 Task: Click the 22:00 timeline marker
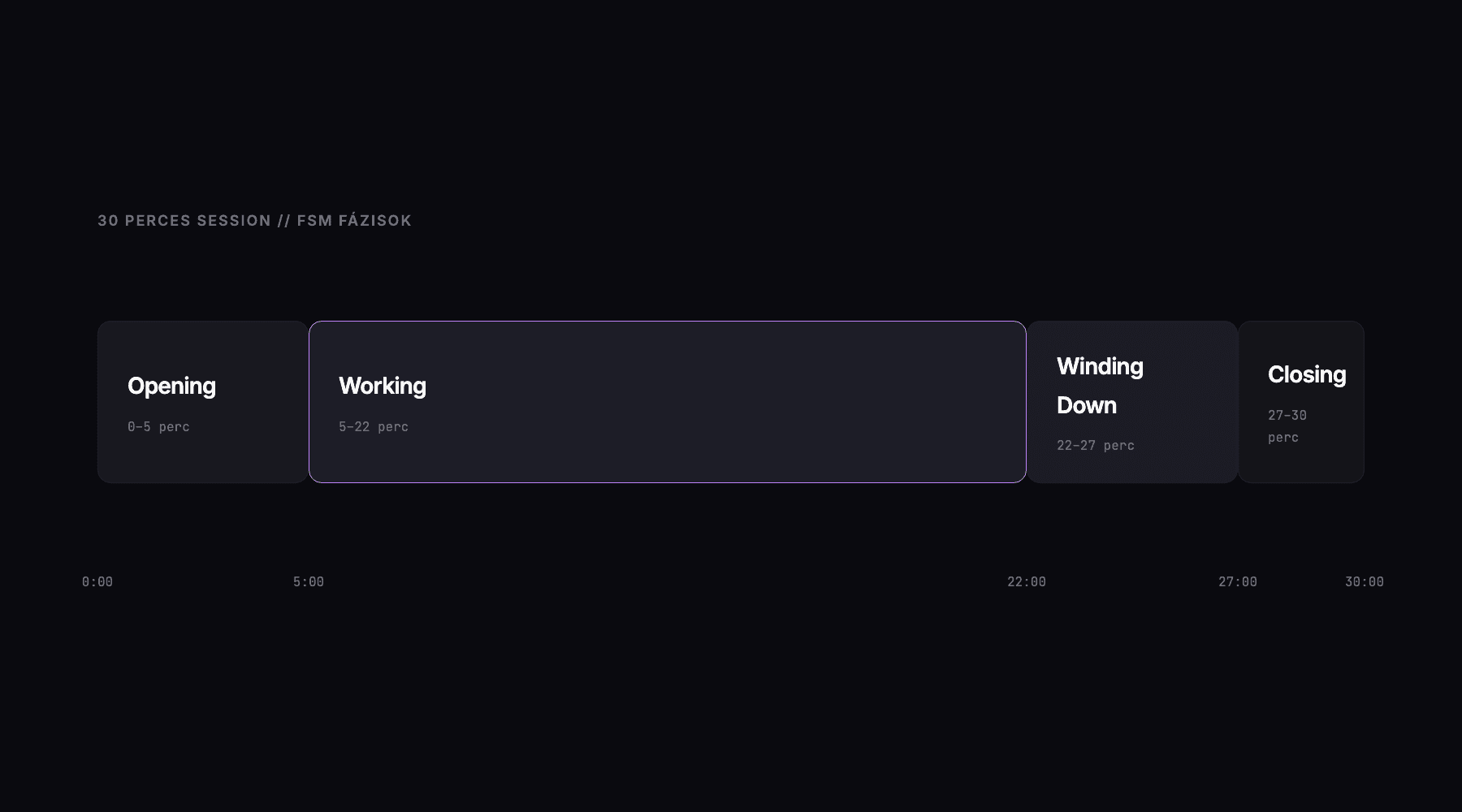pyautogui.click(x=1027, y=581)
